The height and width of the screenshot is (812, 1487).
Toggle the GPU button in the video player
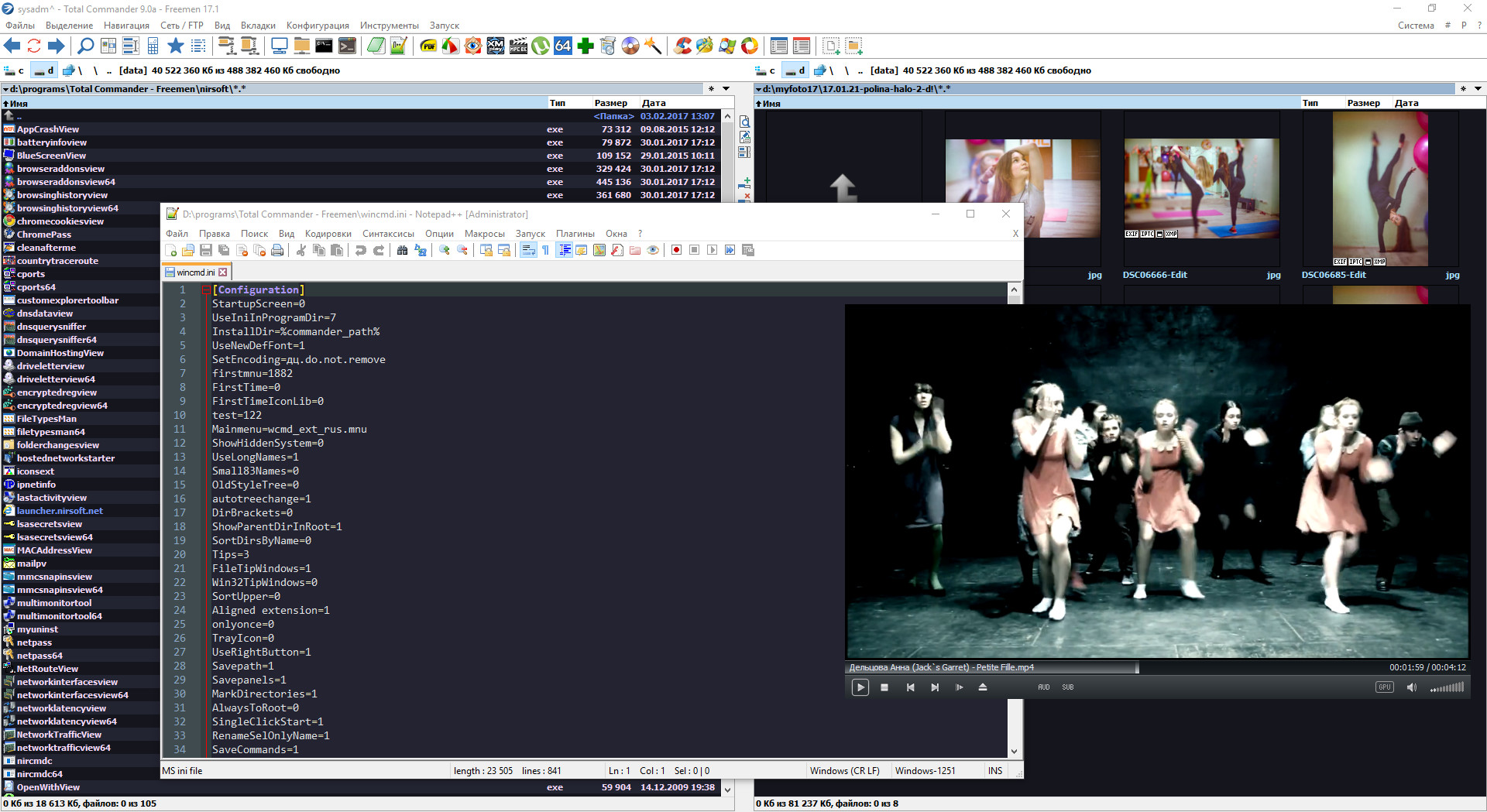(x=1385, y=687)
